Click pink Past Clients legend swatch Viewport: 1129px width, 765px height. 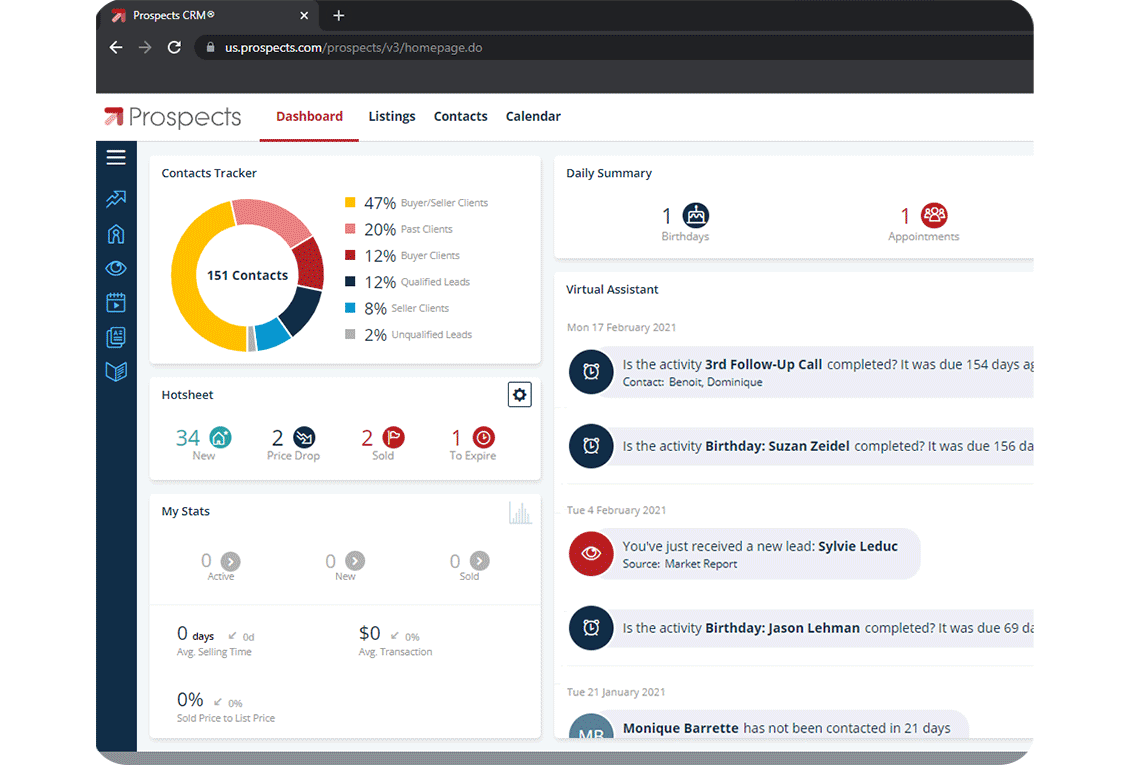coord(350,229)
